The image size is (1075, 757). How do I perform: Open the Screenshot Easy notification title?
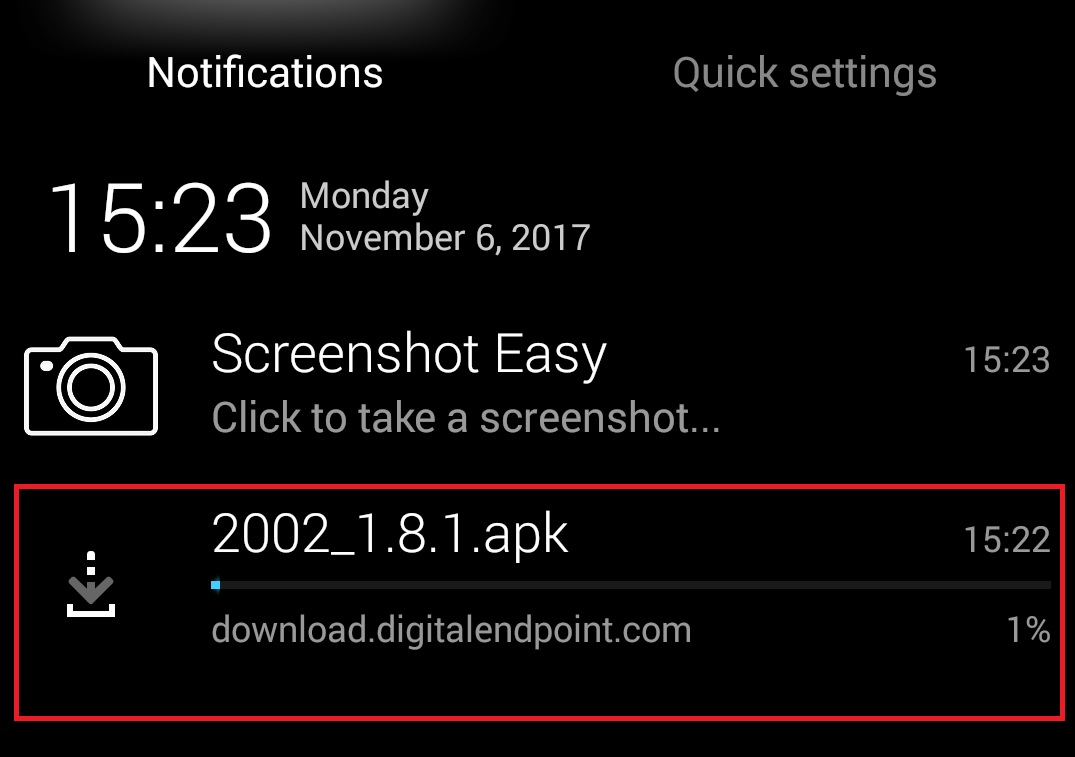pos(409,355)
